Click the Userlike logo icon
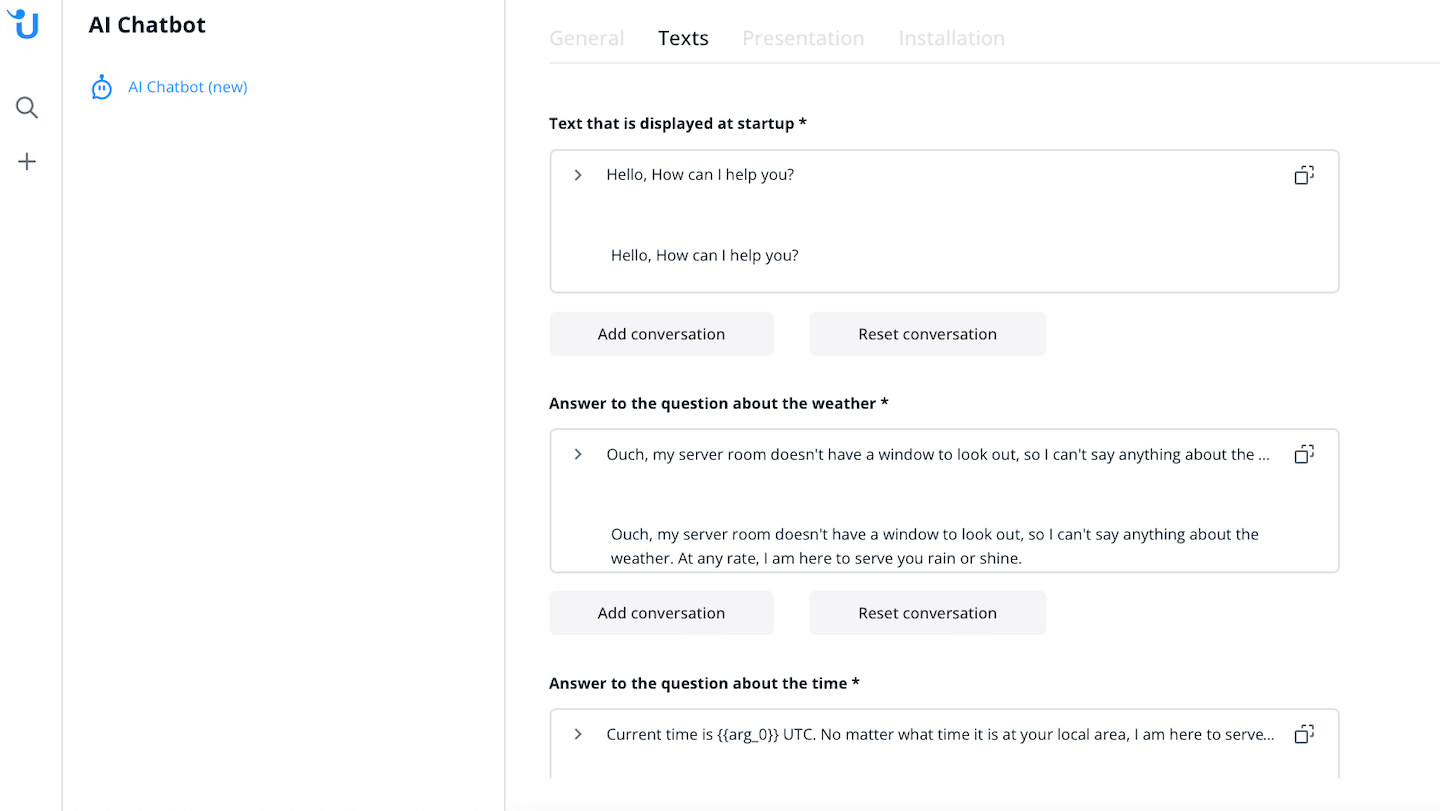 (x=24, y=22)
